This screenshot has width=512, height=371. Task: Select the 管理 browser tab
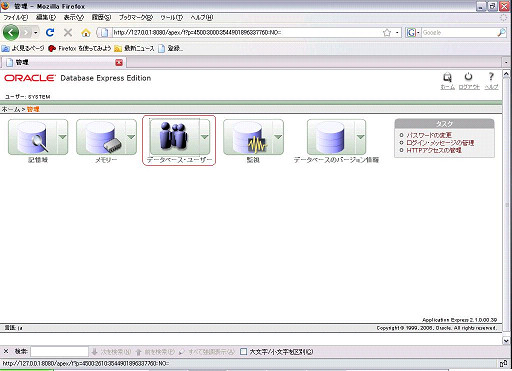(63, 62)
